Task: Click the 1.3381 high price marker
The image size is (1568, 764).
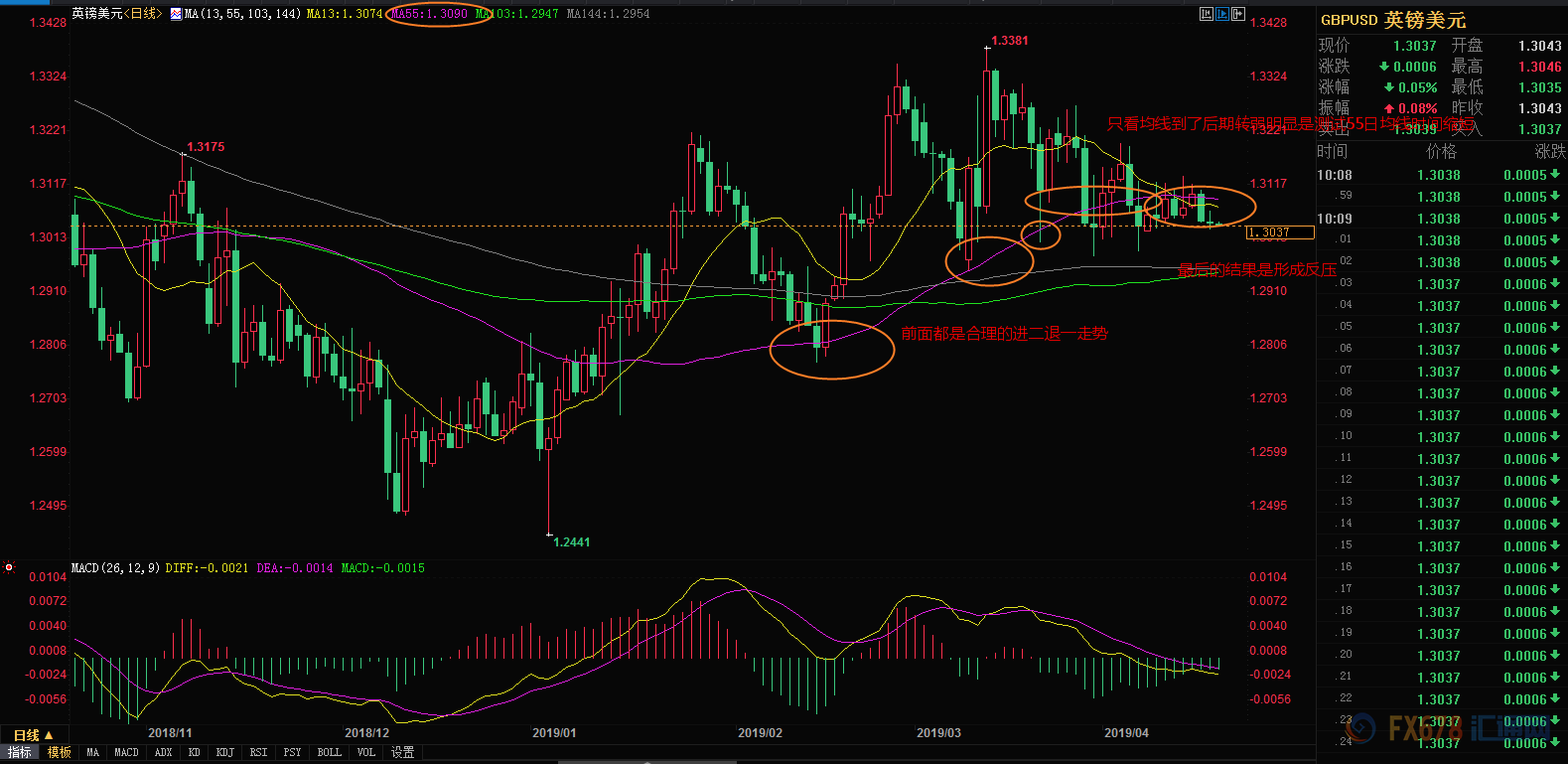Action: [x=1010, y=41]
